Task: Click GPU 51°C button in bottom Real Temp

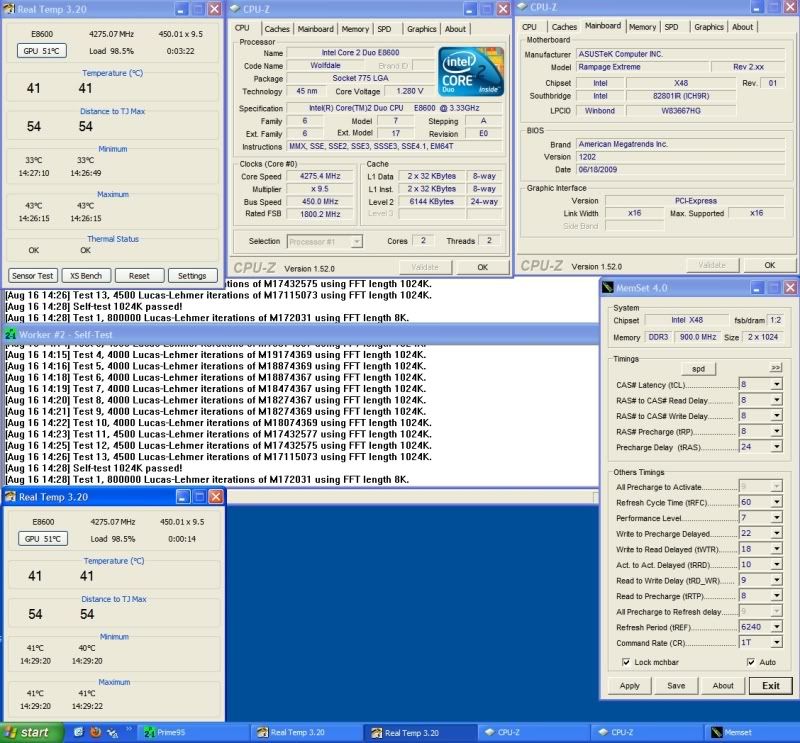Action: (x=43, y=539)
